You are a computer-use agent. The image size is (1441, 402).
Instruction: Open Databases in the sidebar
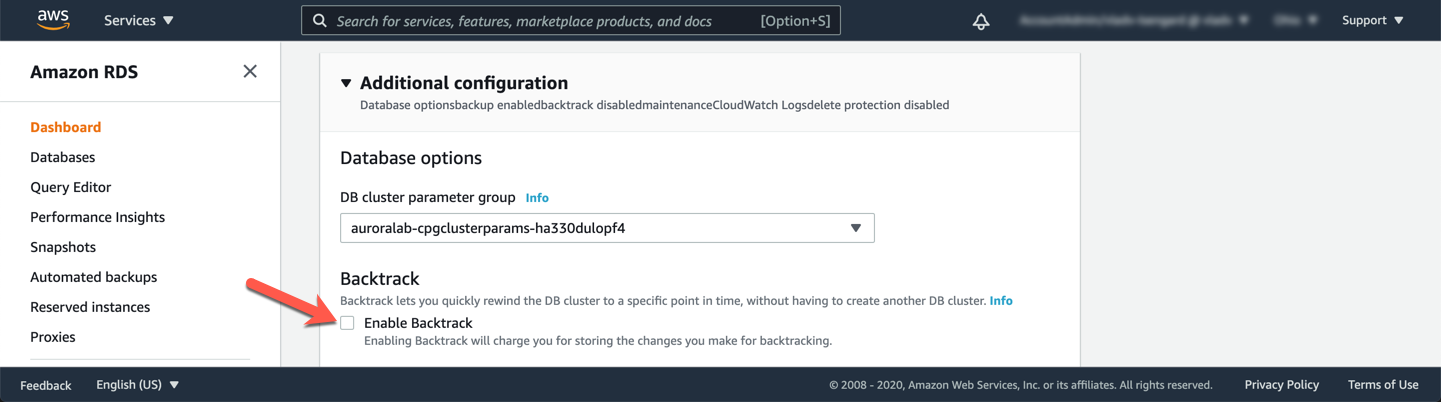point(63,157)
